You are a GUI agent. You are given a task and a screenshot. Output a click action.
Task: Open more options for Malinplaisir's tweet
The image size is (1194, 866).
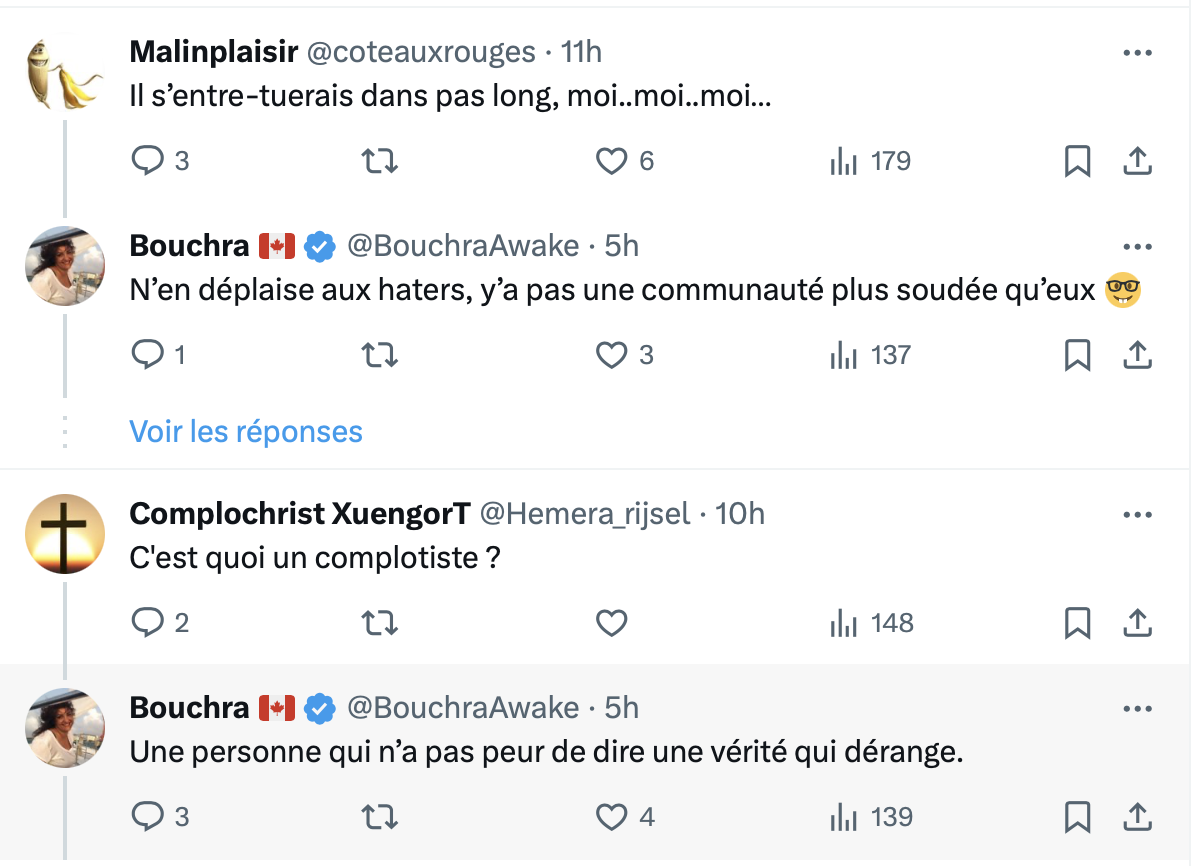click(1138, 53)
